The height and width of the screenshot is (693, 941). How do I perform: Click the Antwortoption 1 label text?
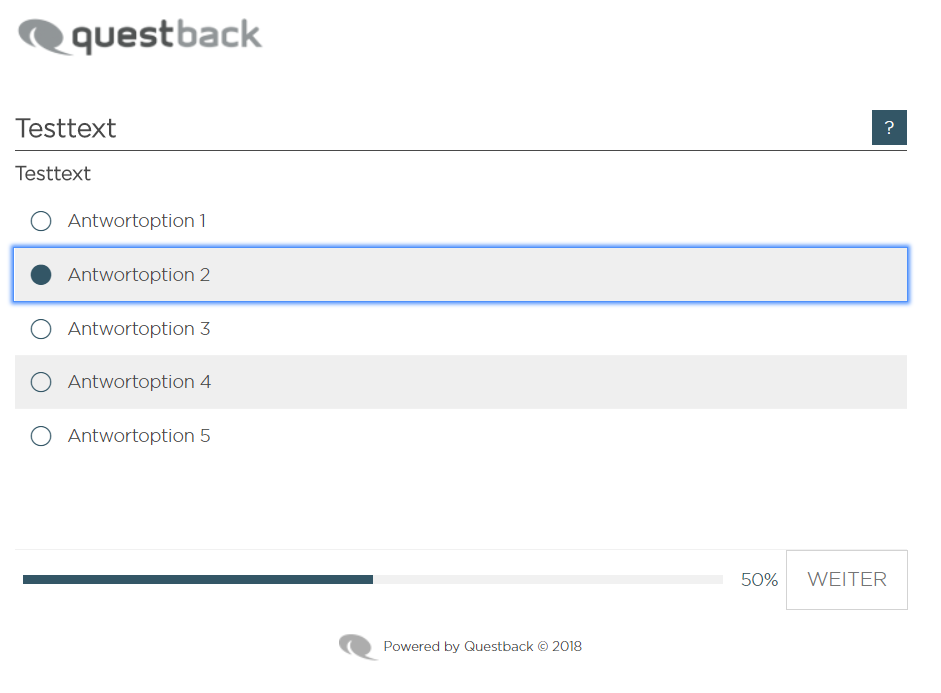pos(137,221)
